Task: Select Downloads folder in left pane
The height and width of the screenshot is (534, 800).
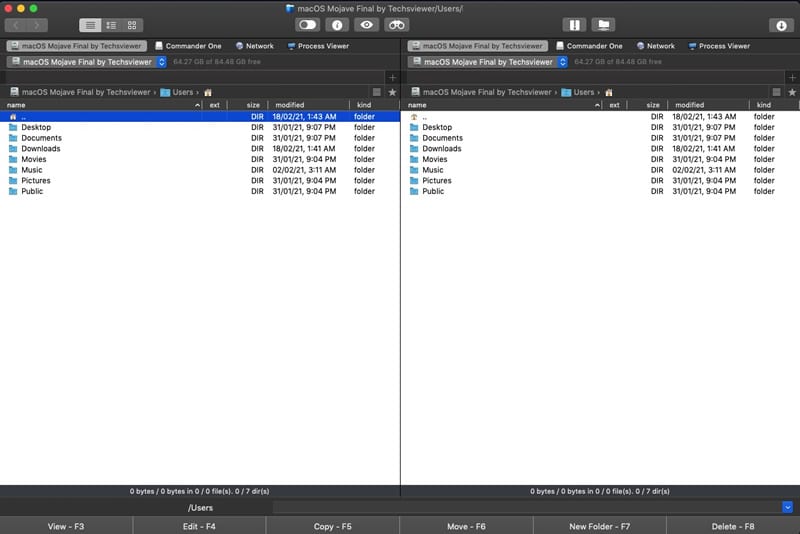Action: [200, 149]
